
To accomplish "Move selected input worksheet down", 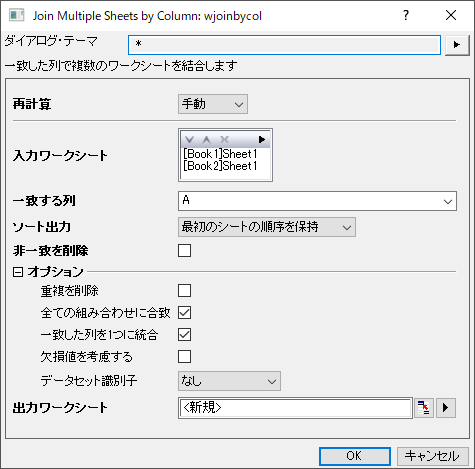I will pyautogui.click(x=189, y=139).
